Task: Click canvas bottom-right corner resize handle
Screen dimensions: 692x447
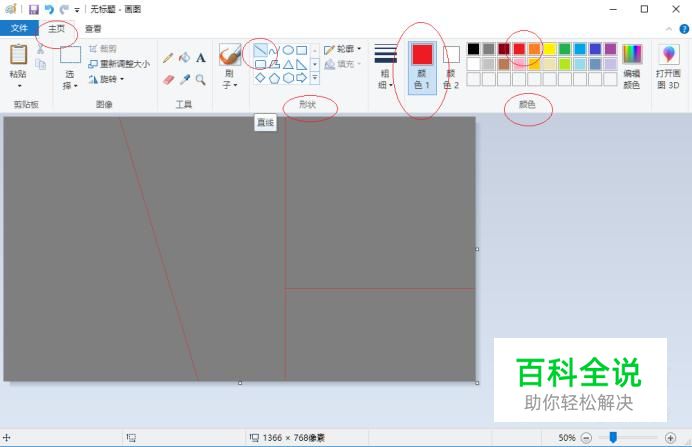Action: coord(477,383)
